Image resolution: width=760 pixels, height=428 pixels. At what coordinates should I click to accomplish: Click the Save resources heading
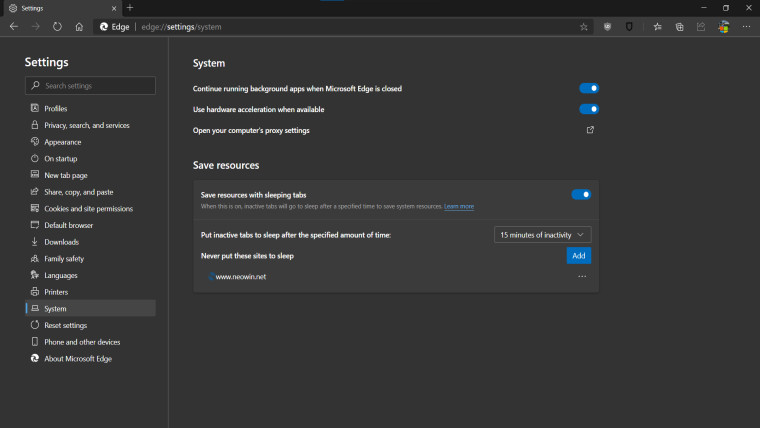click(226, 165)
